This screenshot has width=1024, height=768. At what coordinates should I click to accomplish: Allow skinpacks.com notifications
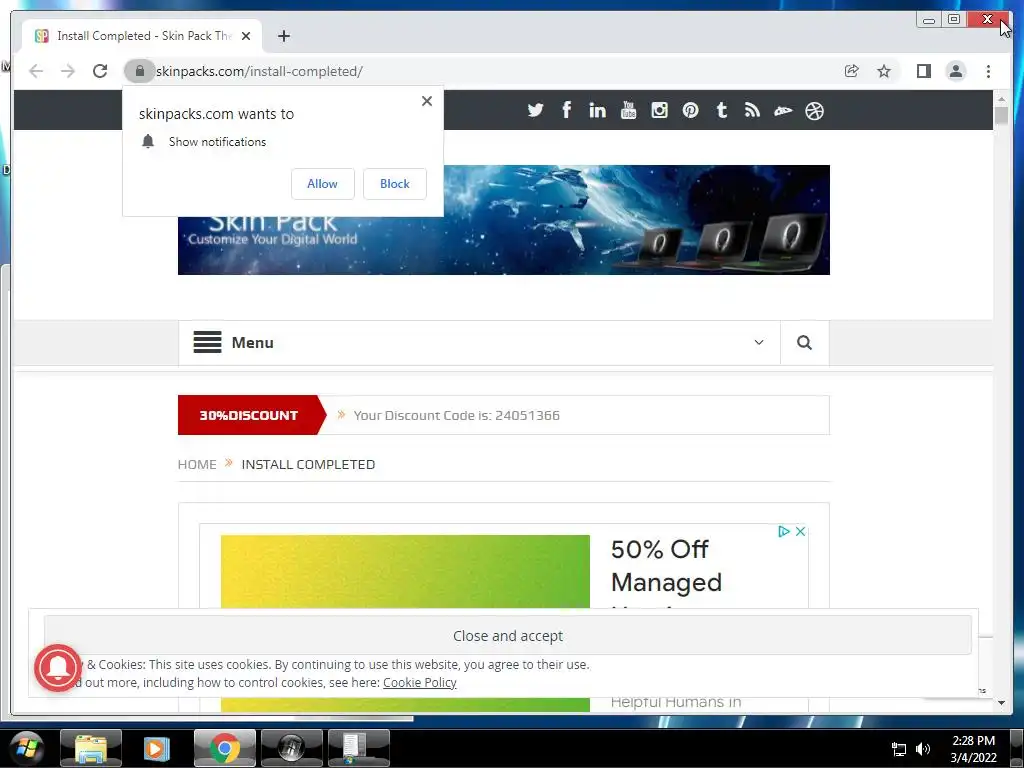click(x=323, y=184)
